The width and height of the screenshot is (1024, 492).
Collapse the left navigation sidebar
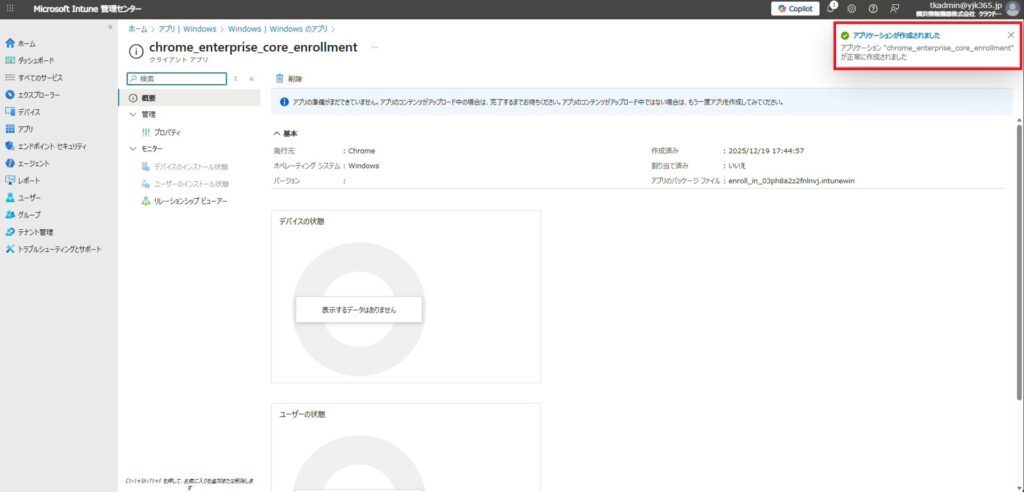click(110, 27)
